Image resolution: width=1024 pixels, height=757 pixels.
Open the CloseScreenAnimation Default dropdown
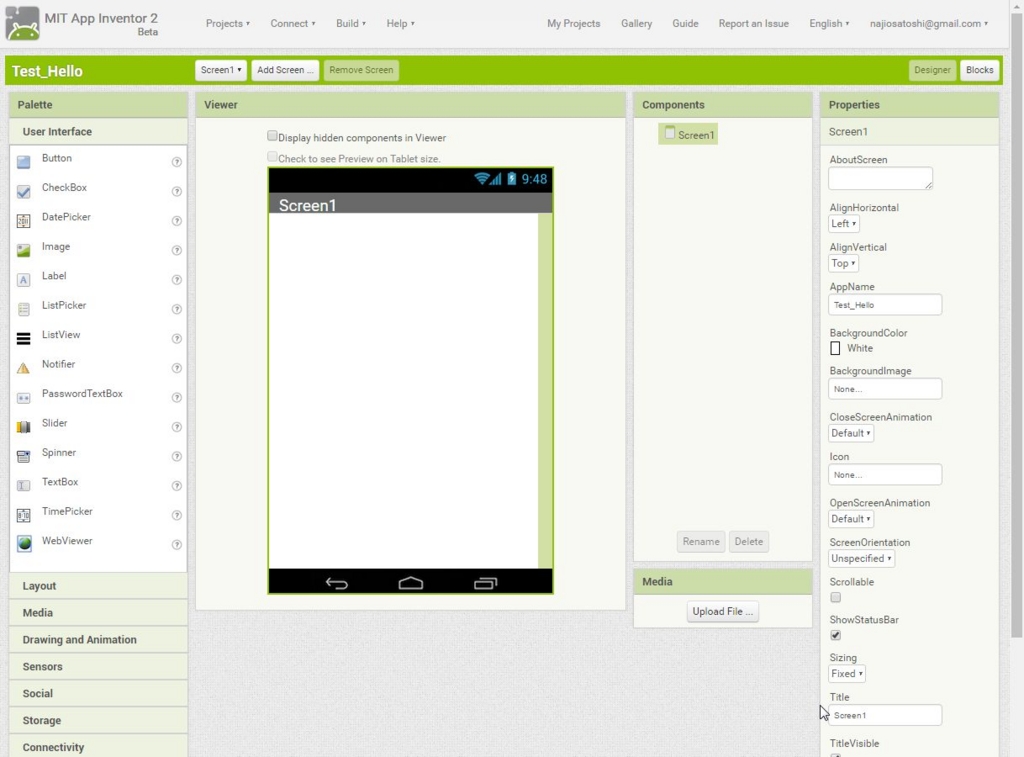coord(851,433)
